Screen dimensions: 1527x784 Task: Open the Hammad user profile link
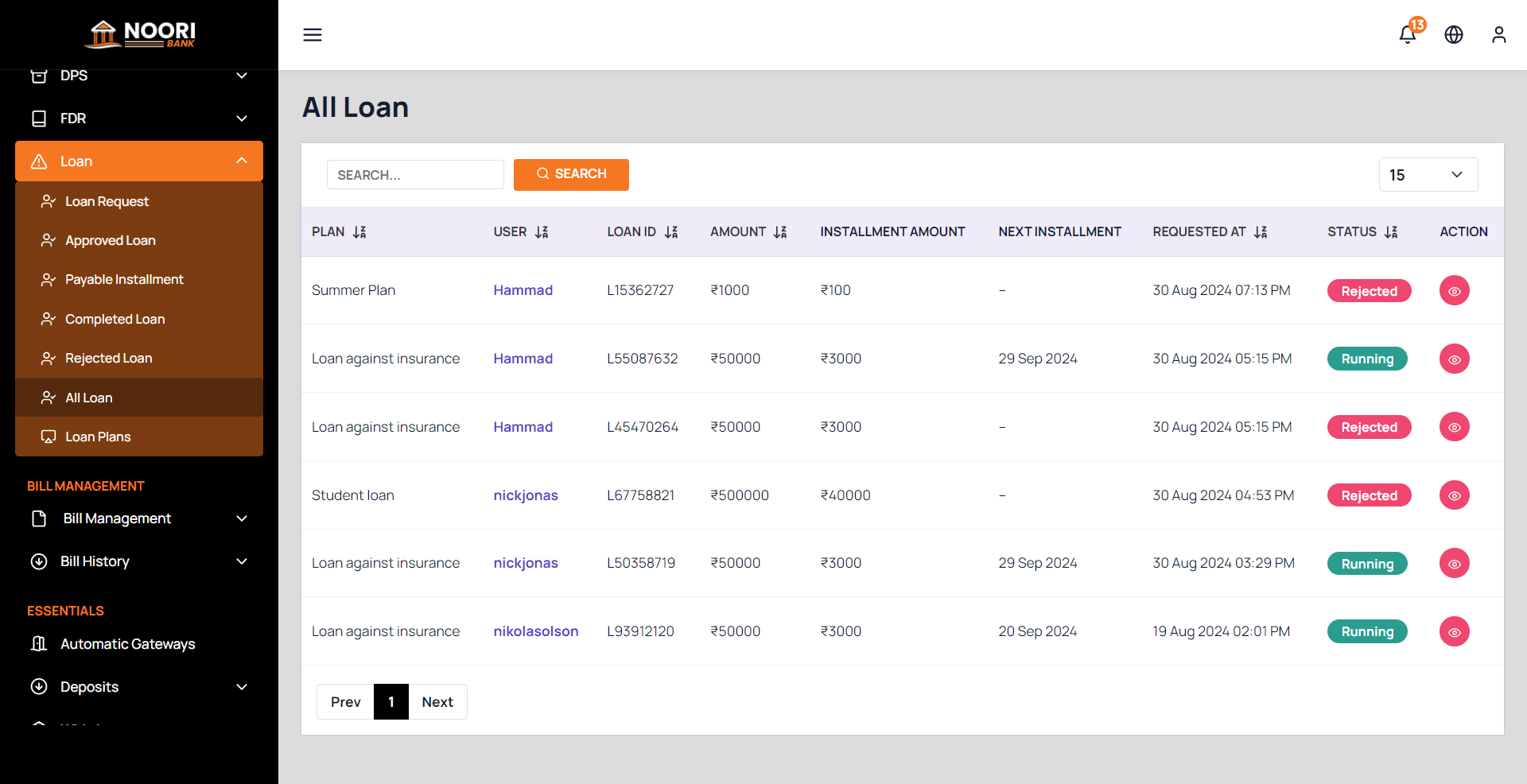tap(523, 290)
